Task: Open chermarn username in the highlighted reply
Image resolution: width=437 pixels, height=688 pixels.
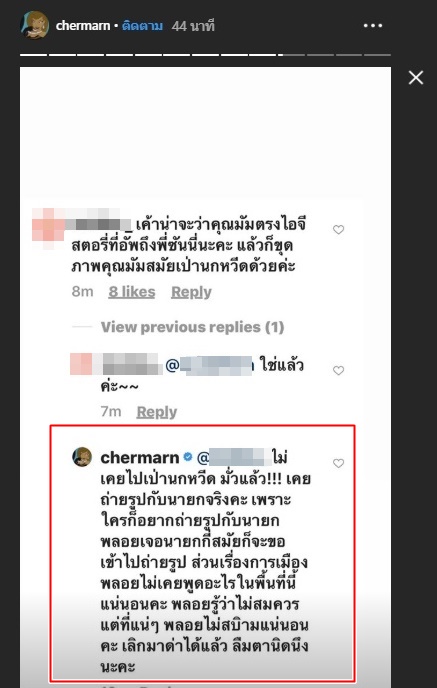Action: [x=140, y=458]
